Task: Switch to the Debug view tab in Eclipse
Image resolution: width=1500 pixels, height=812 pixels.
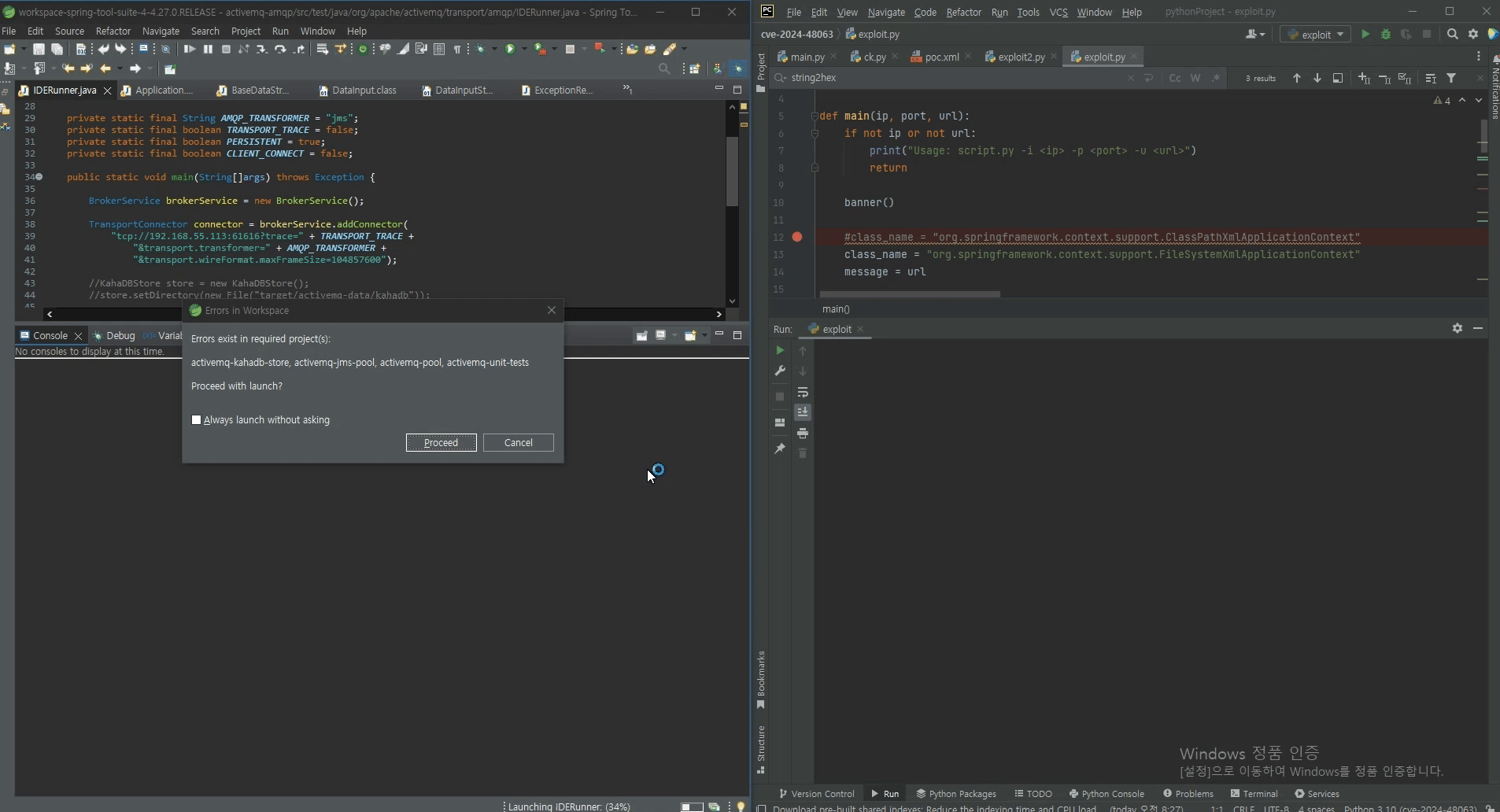Action: [114, 335]
